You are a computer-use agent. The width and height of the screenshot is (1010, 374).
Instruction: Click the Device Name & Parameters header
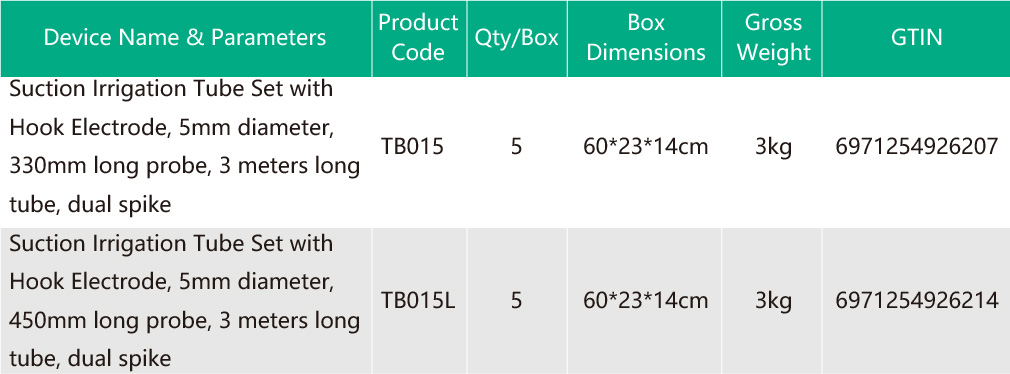[186, 38]
